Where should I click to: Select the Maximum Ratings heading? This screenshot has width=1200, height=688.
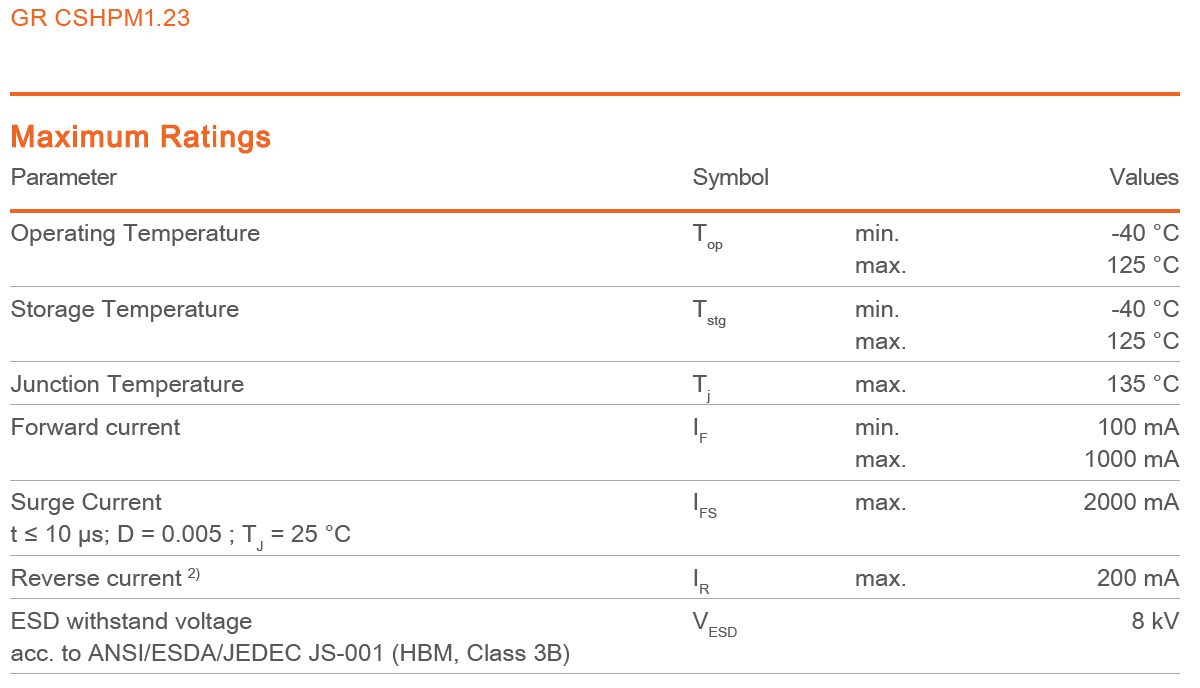[x=141, y=137]
